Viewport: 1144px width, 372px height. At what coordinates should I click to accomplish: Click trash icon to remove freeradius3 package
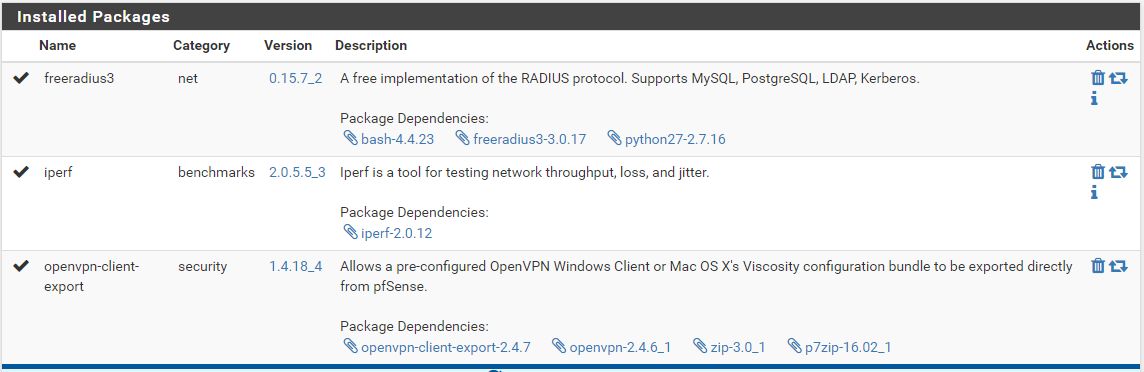1097,78
